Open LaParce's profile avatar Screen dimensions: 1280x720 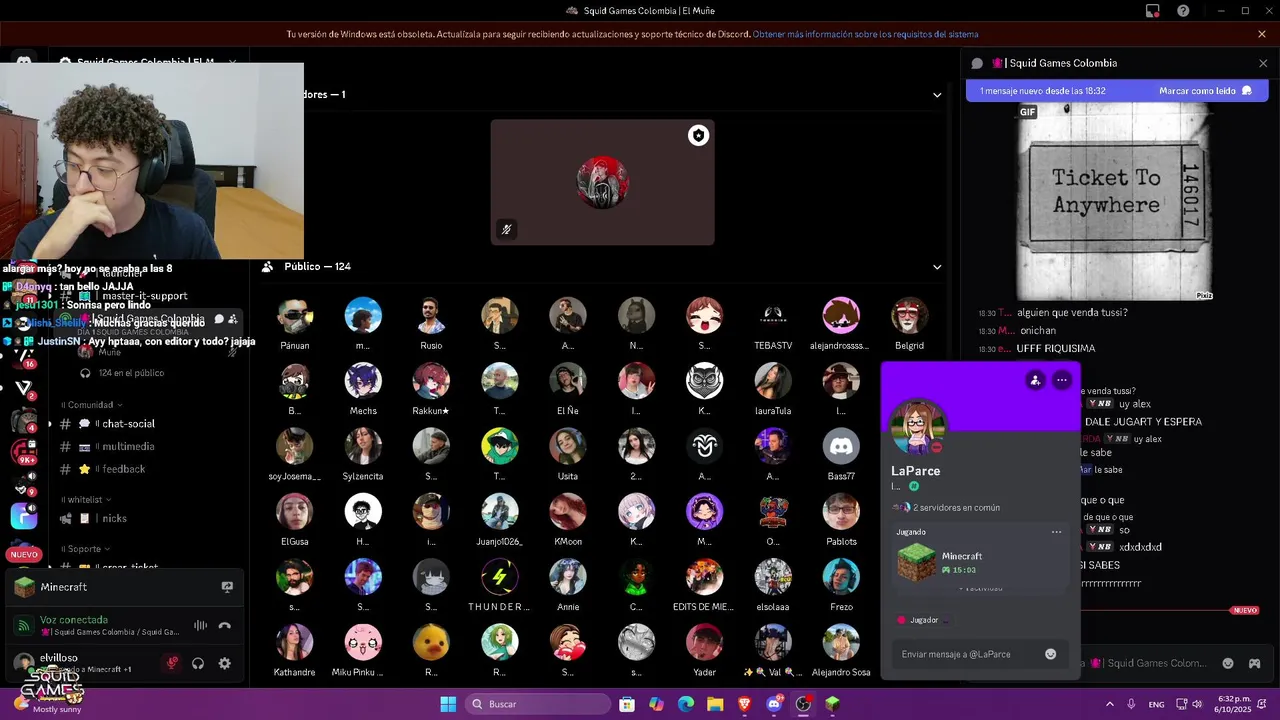click(x=917, y=427)
